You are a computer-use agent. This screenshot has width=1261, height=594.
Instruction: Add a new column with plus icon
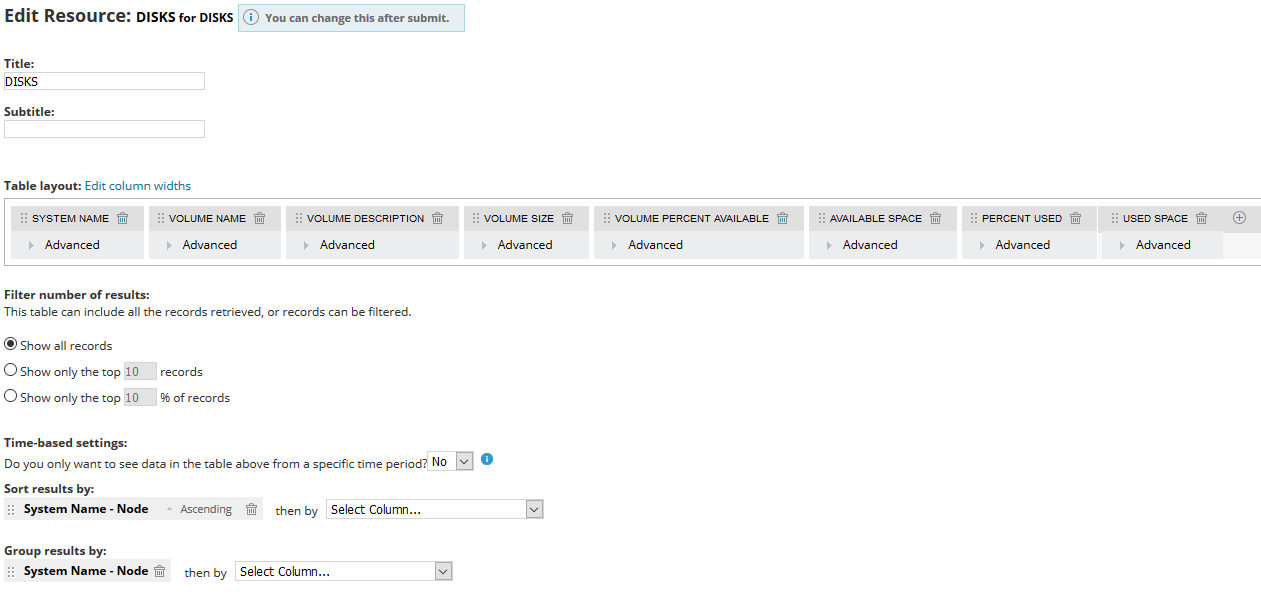[1239, 218]
